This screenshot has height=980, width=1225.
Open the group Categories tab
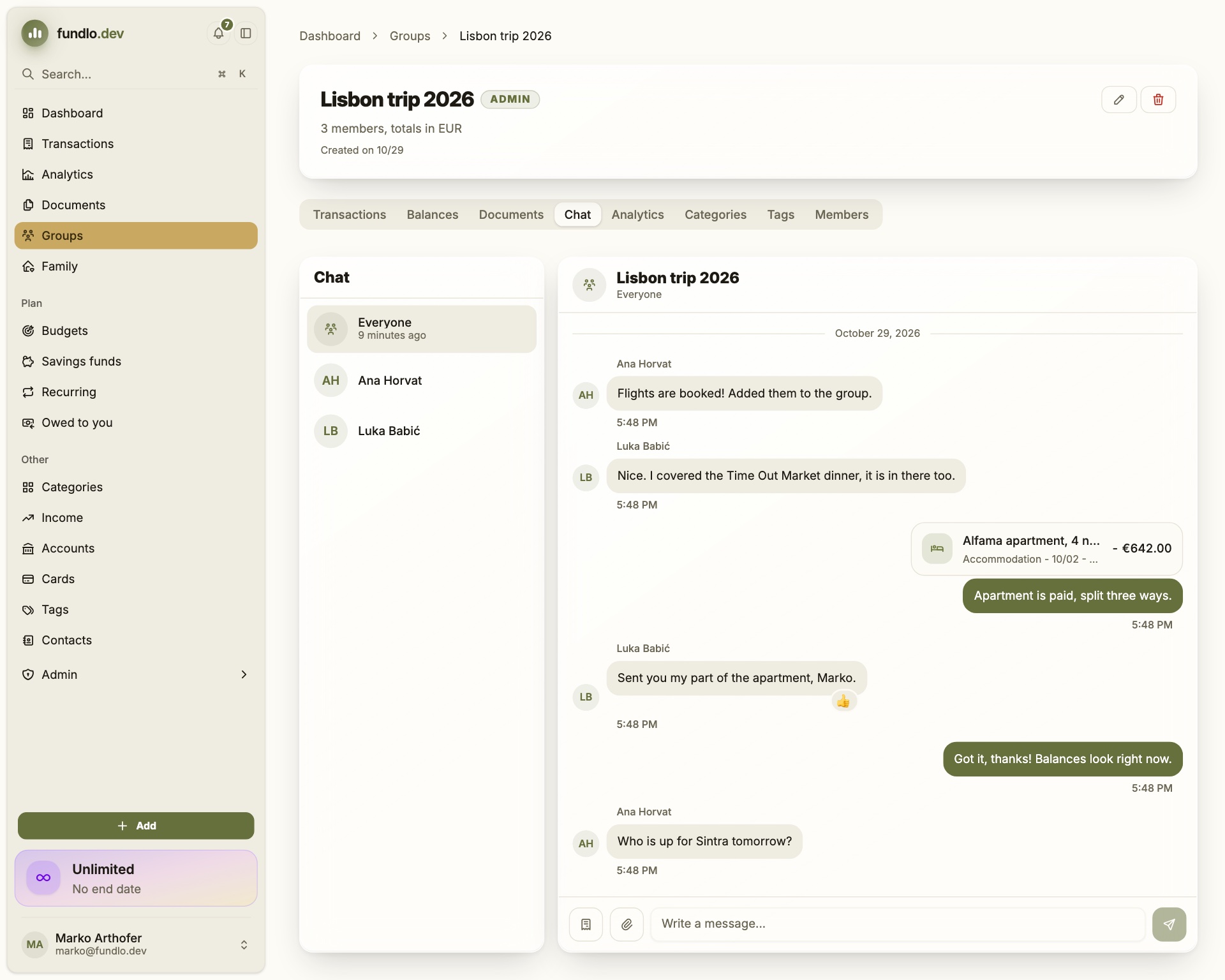point(715,214)
